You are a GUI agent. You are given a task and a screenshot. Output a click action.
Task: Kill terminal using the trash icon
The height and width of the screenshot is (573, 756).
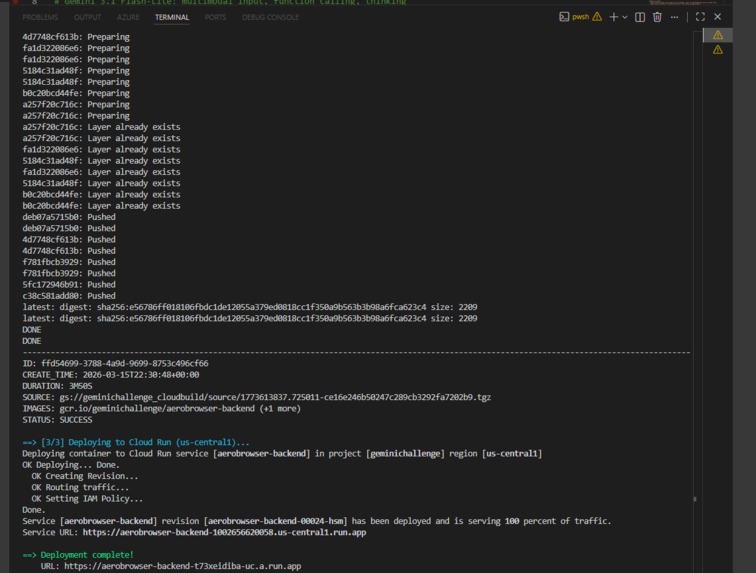tap(657, 17)
